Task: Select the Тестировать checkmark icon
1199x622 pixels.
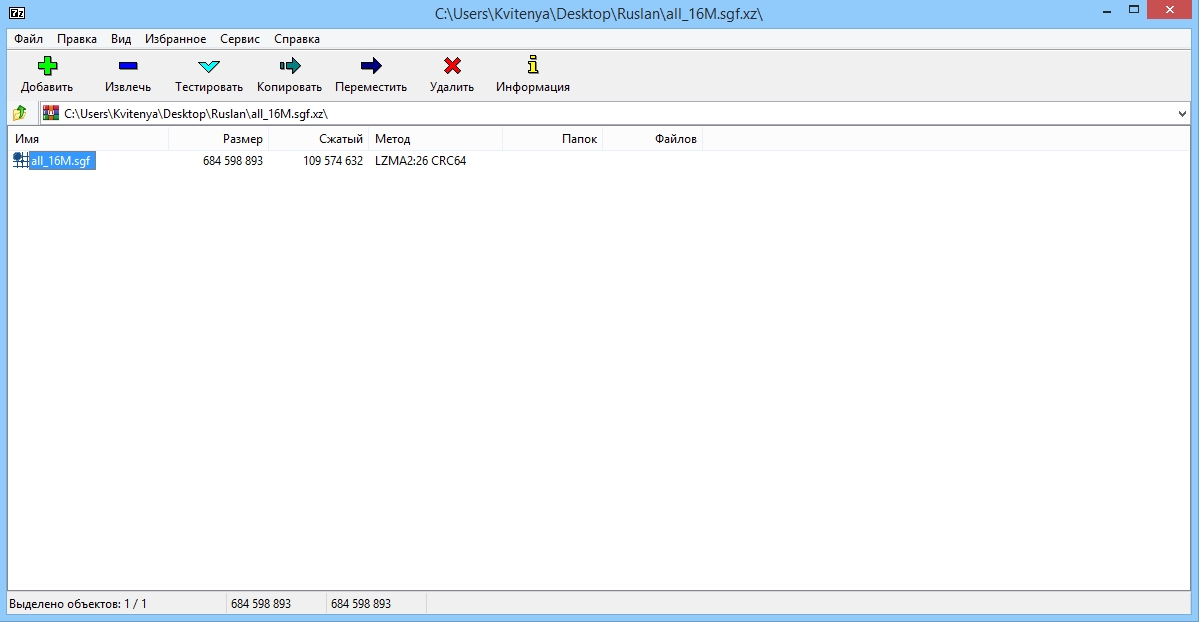Action: (x=207, y=66)
